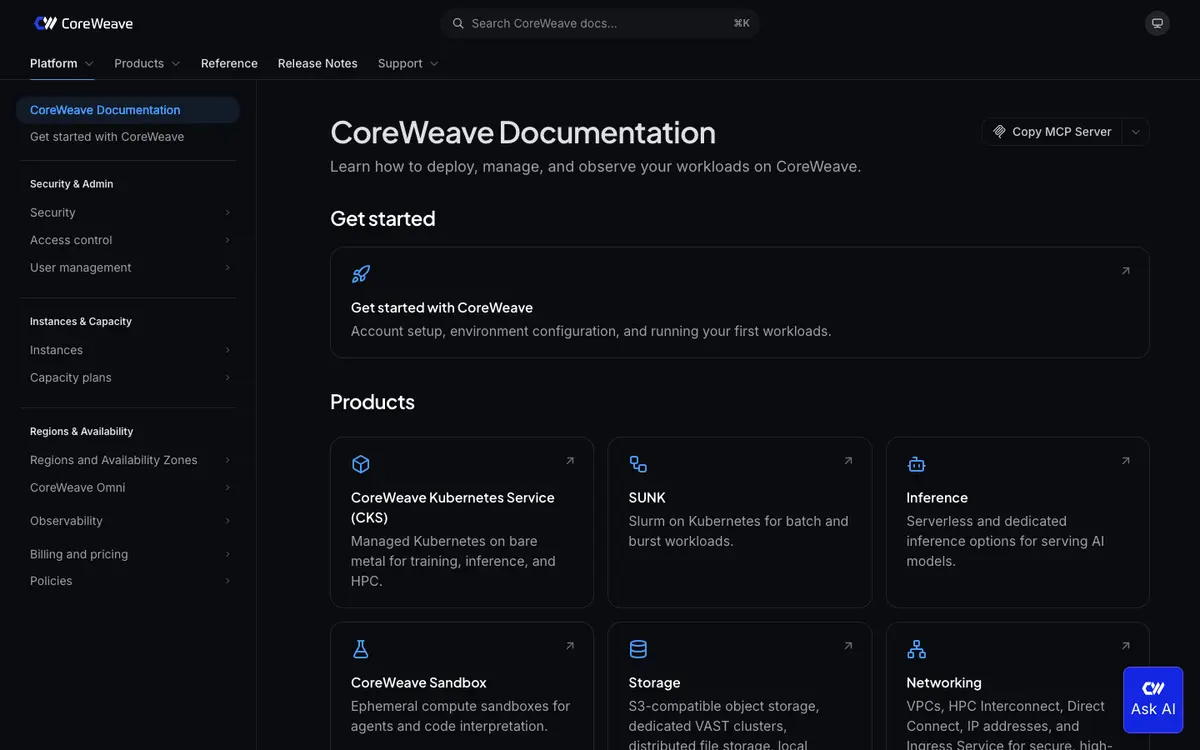
Task: Go to the Reference tab
Action: [x=229, y=63]
